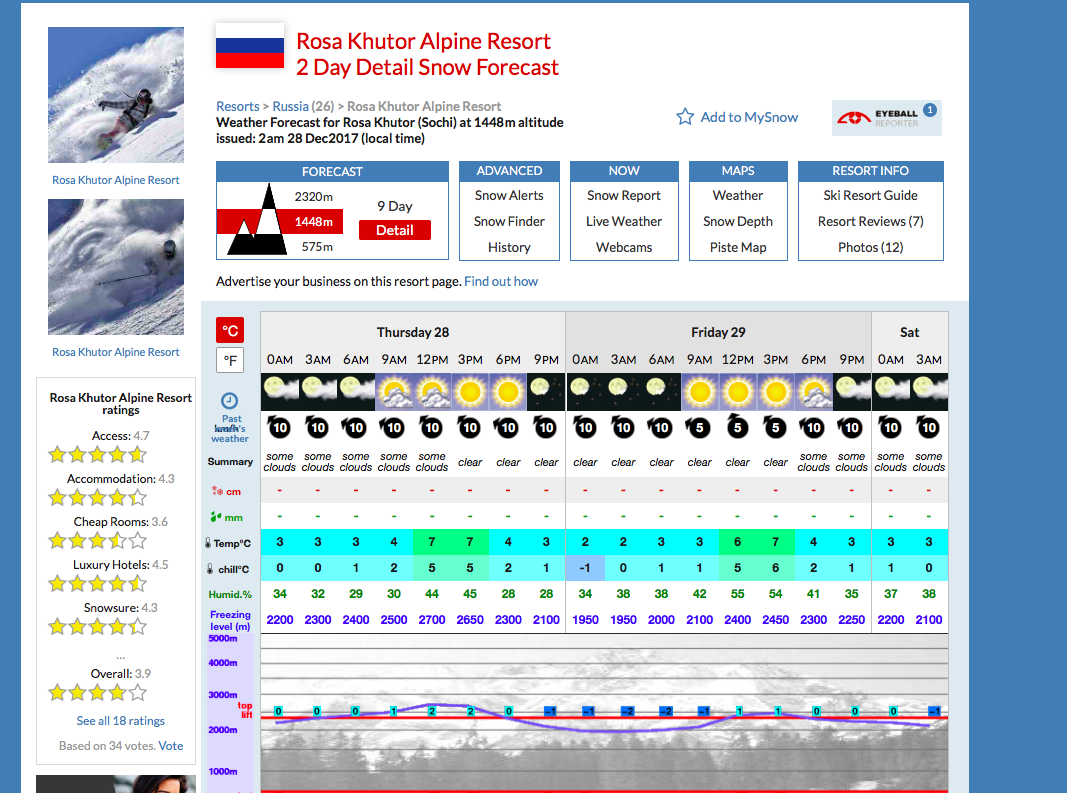Open the second skier photo thumbnail

[x=116, y=267]
